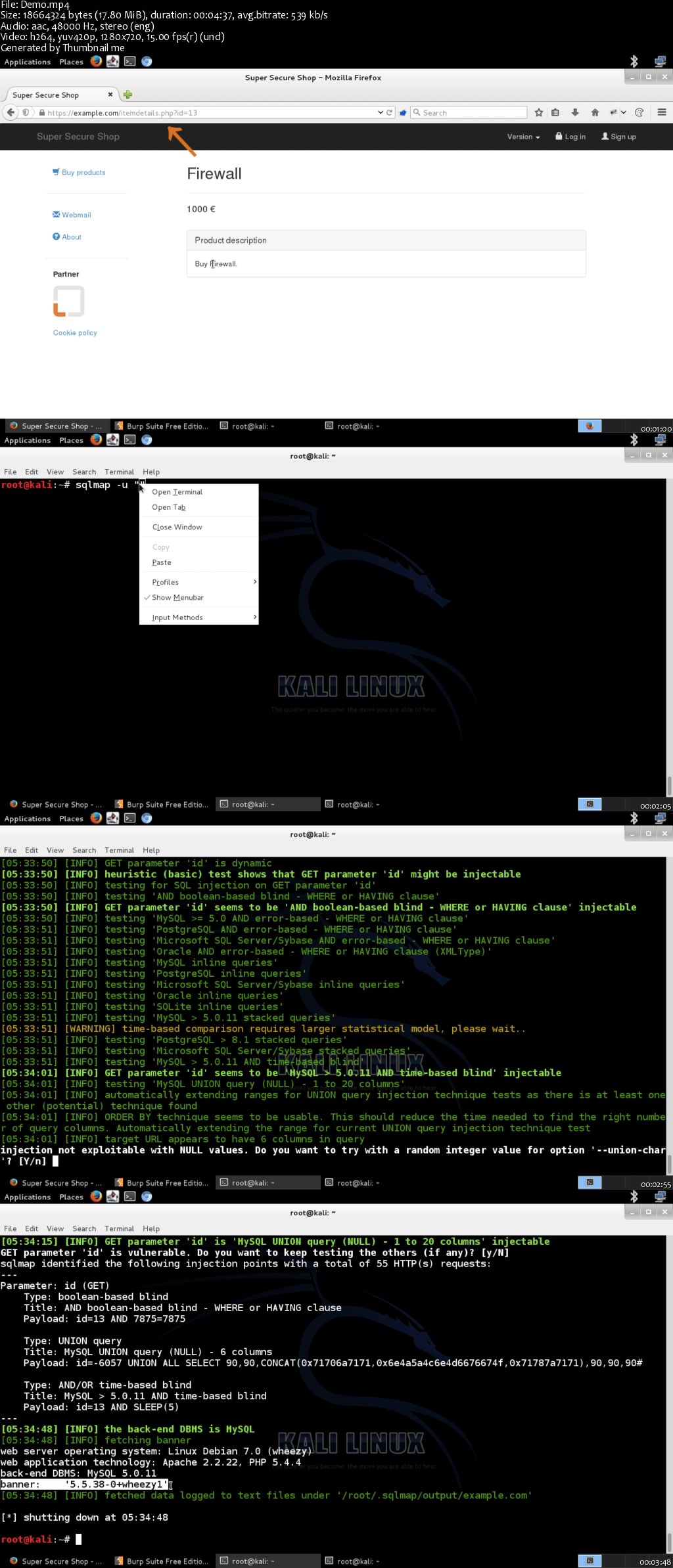The image size is (673, 1568).
Task: Click 'Title: MySQL UNION query (NULL) - 6 columns'
Action: 148,1352
